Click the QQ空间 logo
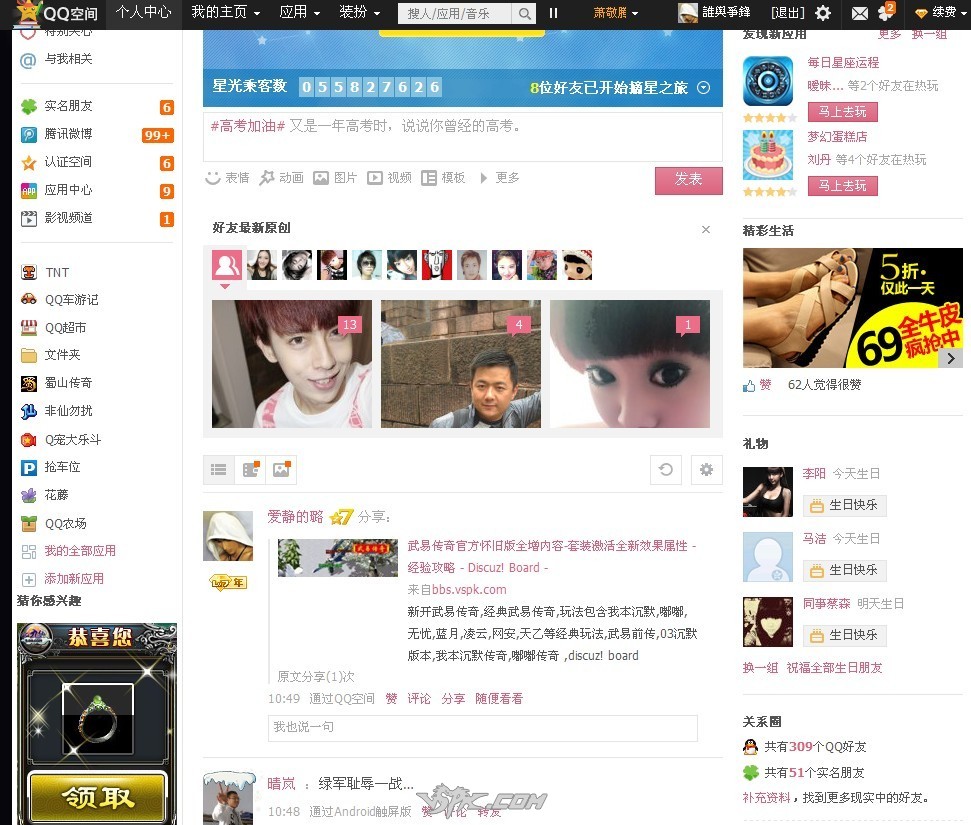Image resolution: width=971 pixels, height=825 pixels. click(x=58, y=12)
